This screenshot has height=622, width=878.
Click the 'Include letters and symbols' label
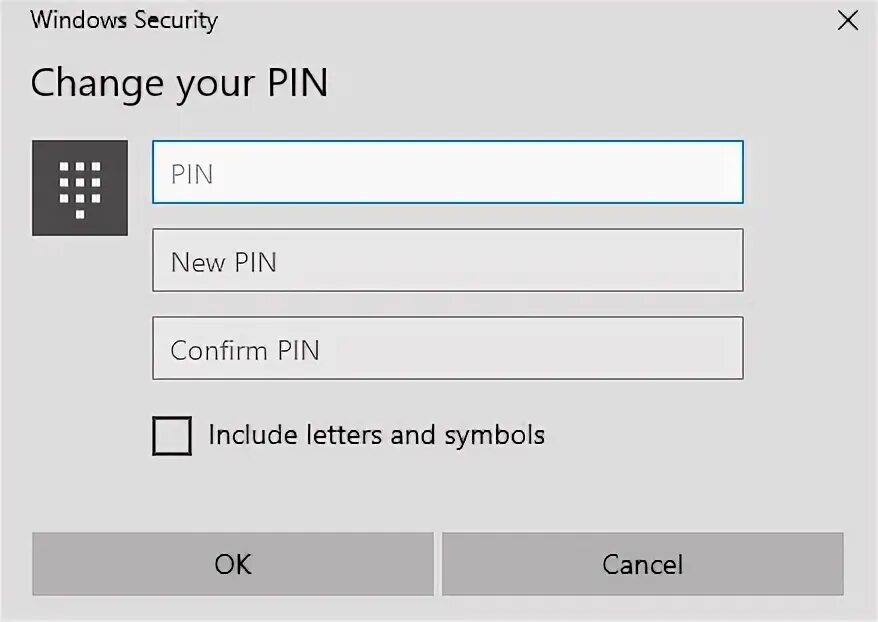[x=377, y=435]
